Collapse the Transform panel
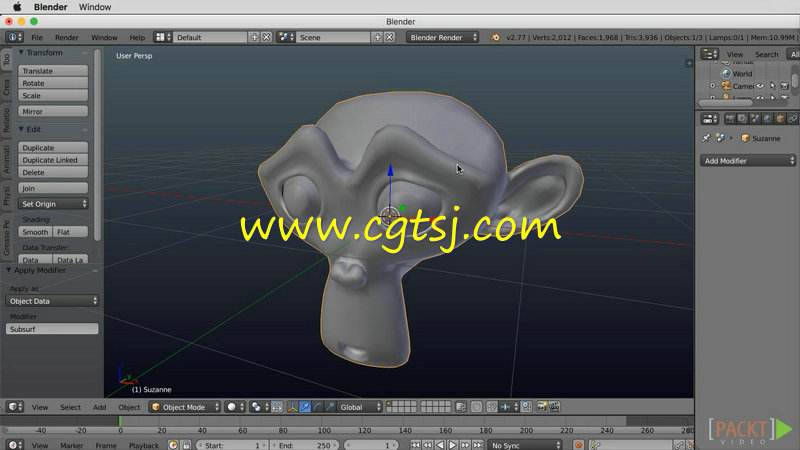This screenshot has width=800, height=450. 21,52
